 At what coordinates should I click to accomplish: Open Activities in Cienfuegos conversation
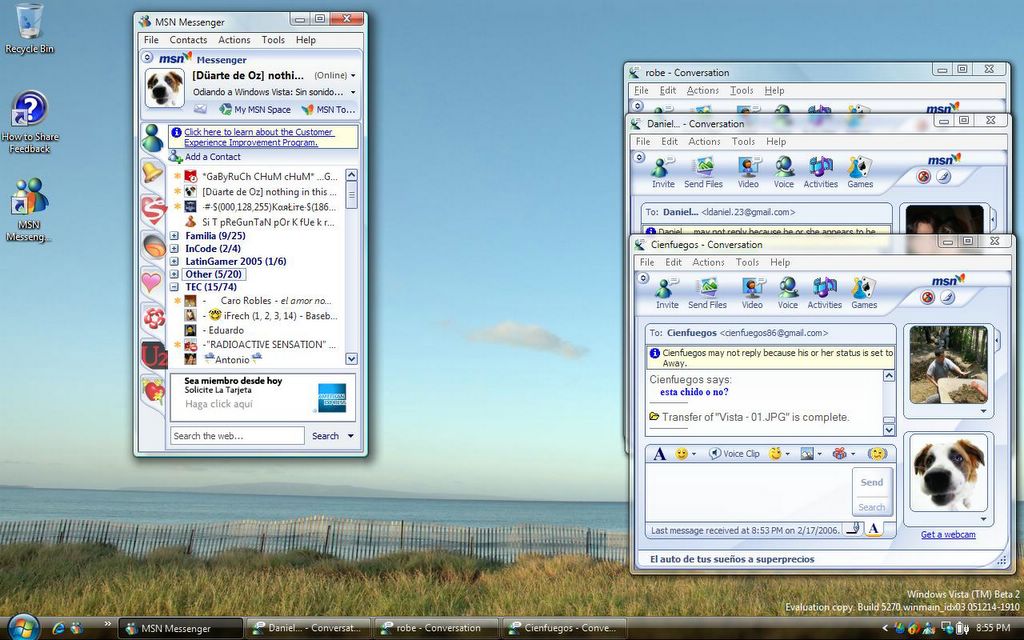(824, 293)
